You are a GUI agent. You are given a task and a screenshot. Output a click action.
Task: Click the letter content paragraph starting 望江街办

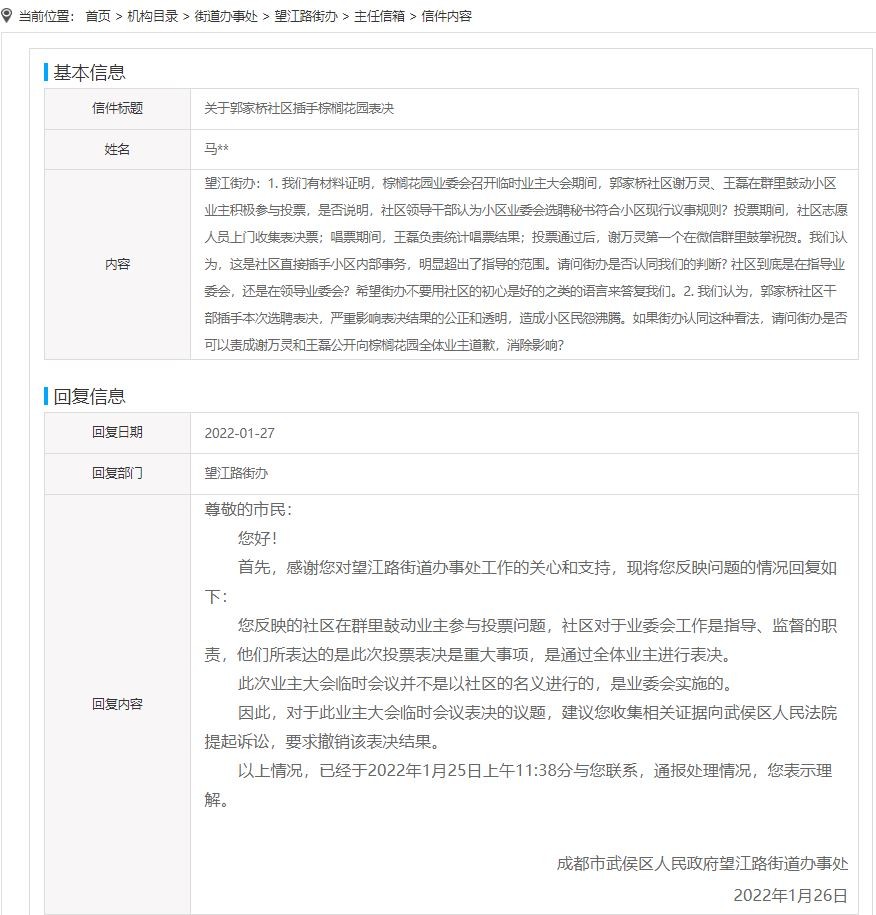524,264
